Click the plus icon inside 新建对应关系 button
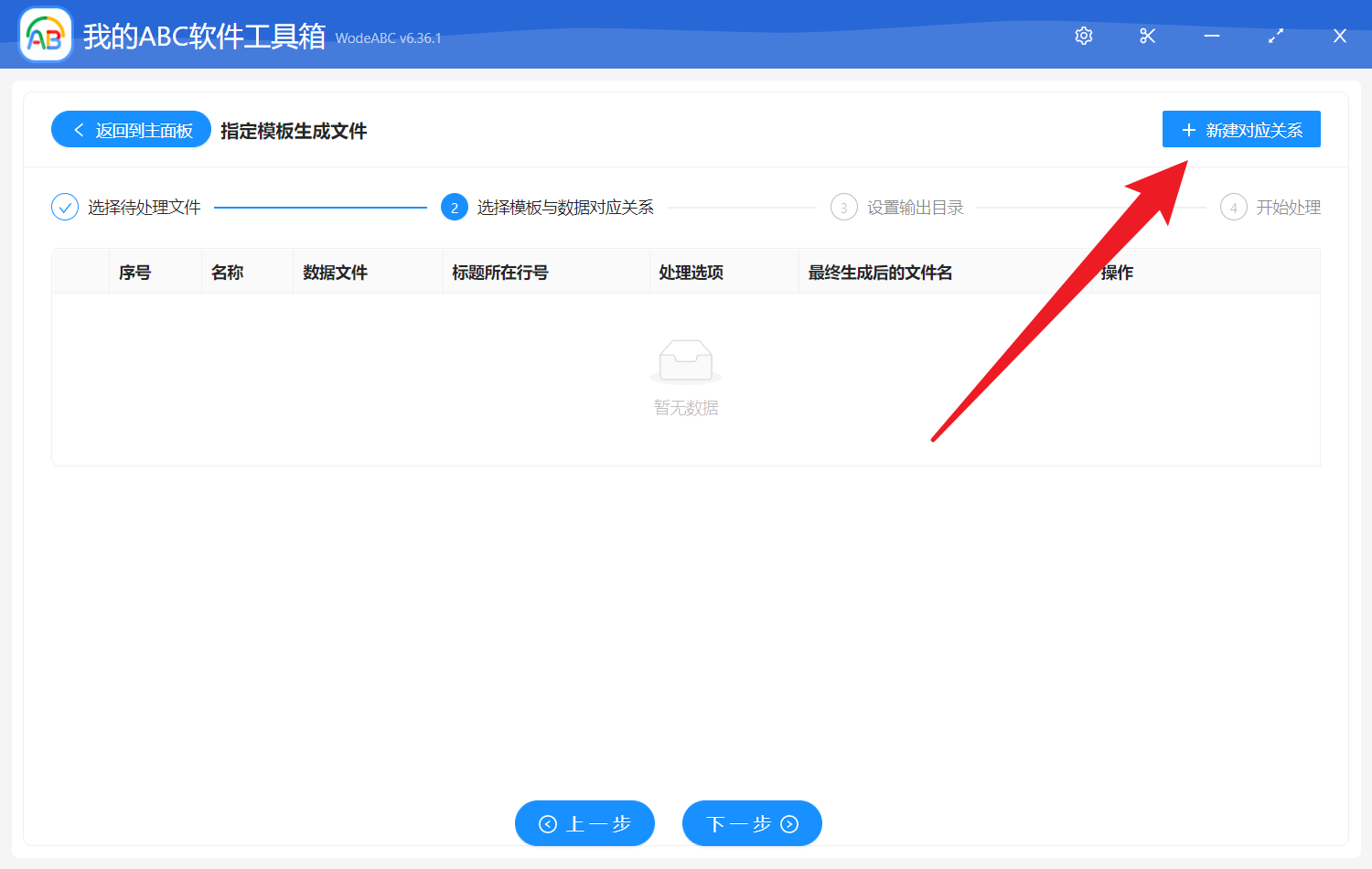Screen dimensions: 1372x869 (1188, 129)
